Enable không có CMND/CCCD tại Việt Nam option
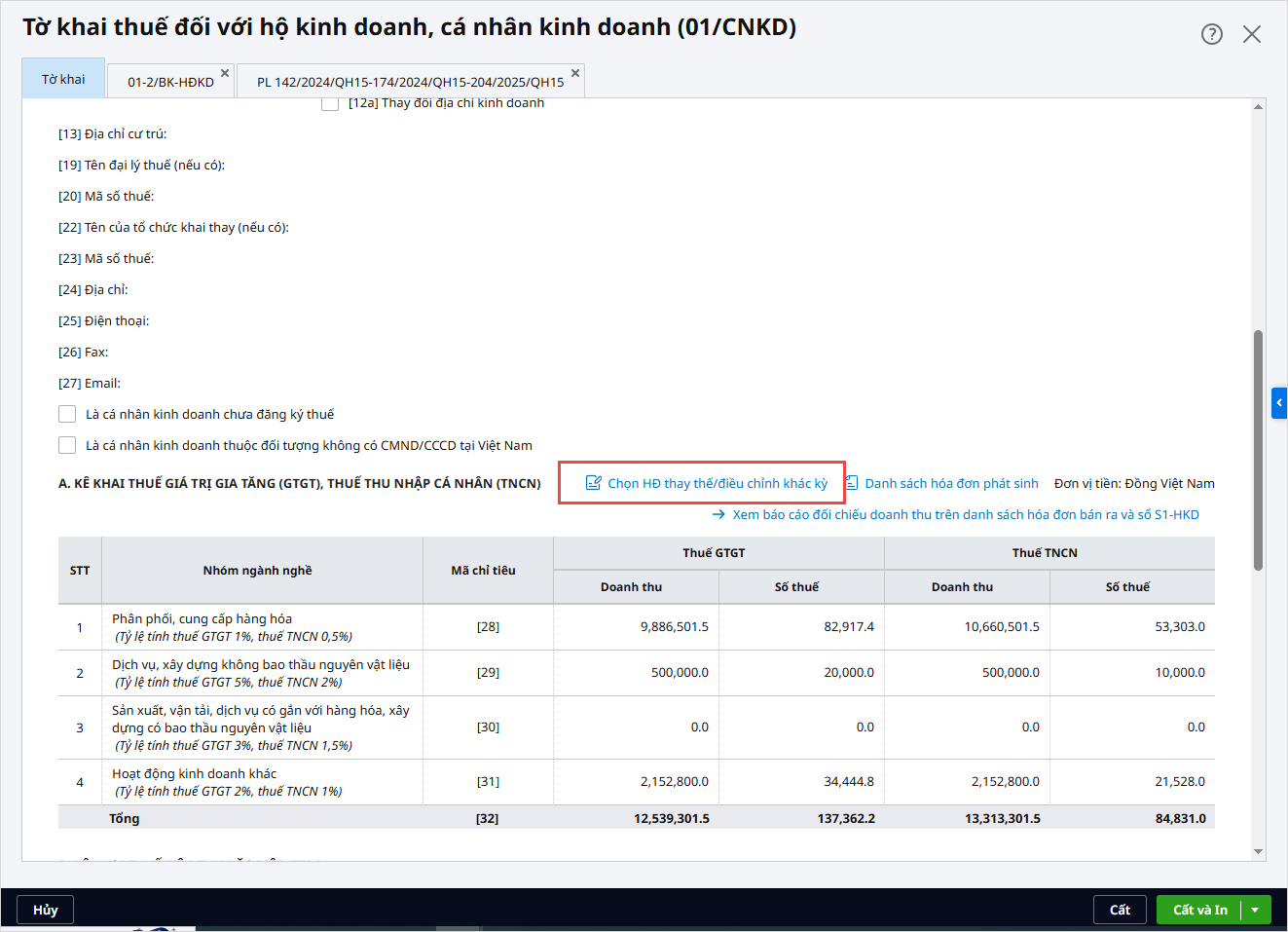This screenshot has height=932, width=1288. click(67, 445)
